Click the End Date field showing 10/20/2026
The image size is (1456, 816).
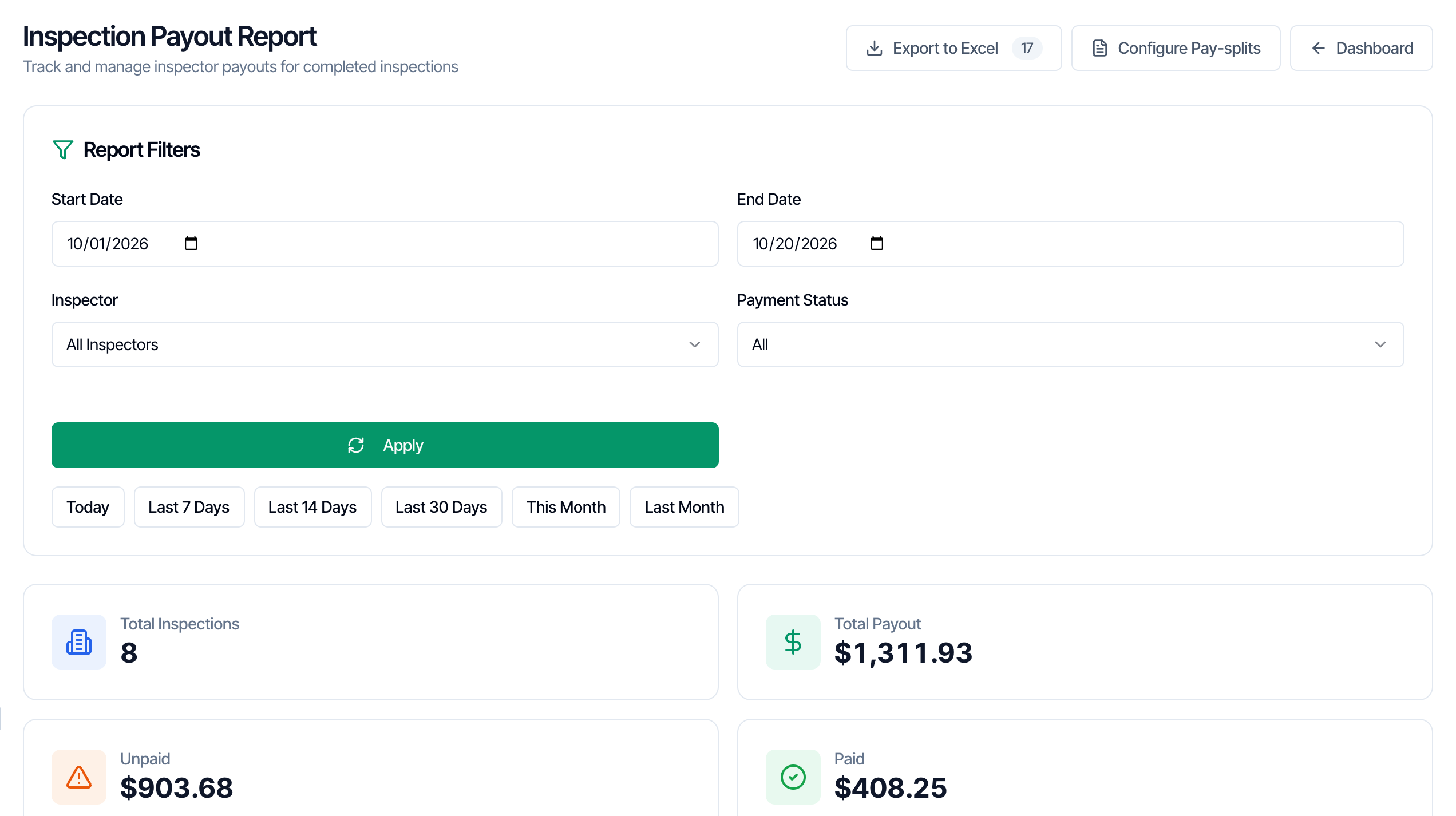pyautogui.click(x=1070, y=244)
